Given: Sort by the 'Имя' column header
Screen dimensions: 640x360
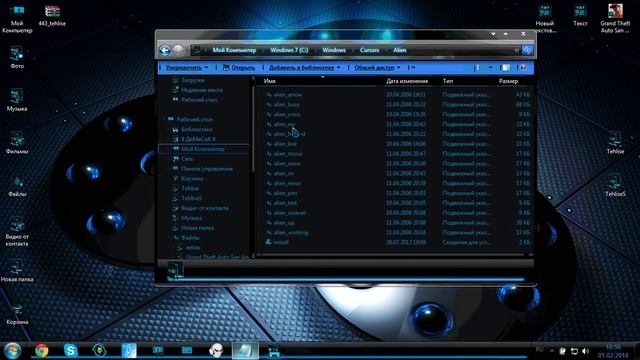Looking at the screenshot, I should tap(269, 81).
